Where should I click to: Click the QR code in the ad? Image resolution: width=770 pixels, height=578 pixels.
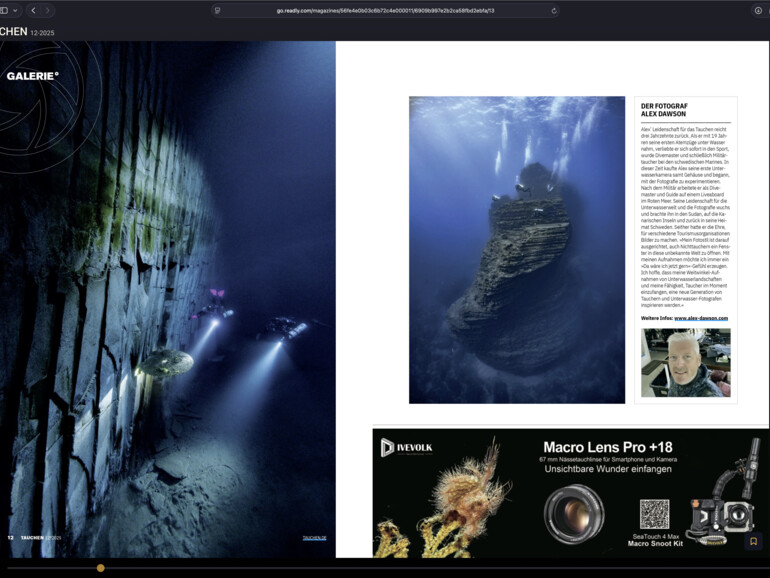(x=654, y=514)
